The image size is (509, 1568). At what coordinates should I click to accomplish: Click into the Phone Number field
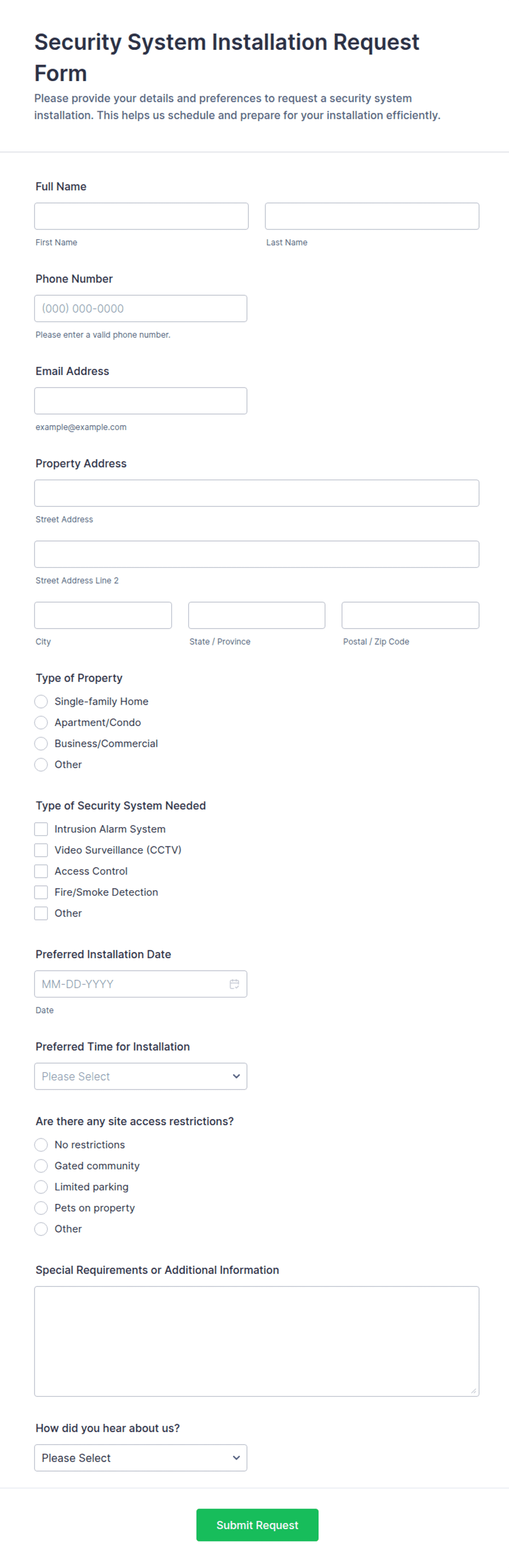click(x=141, y=309)
